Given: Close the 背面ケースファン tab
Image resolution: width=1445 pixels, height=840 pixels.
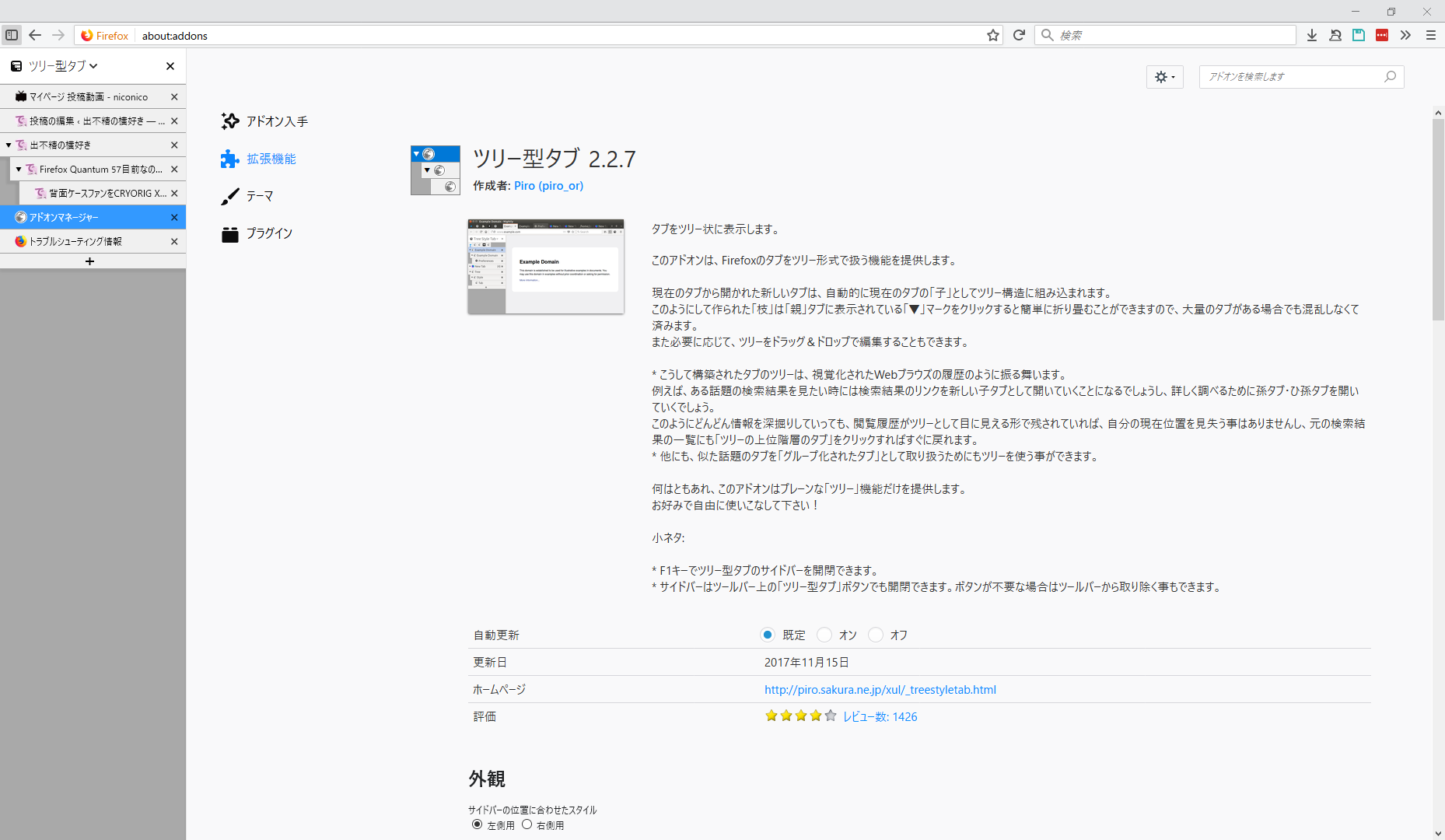Looking at the screenshot, I should click(x=174, y=194).
